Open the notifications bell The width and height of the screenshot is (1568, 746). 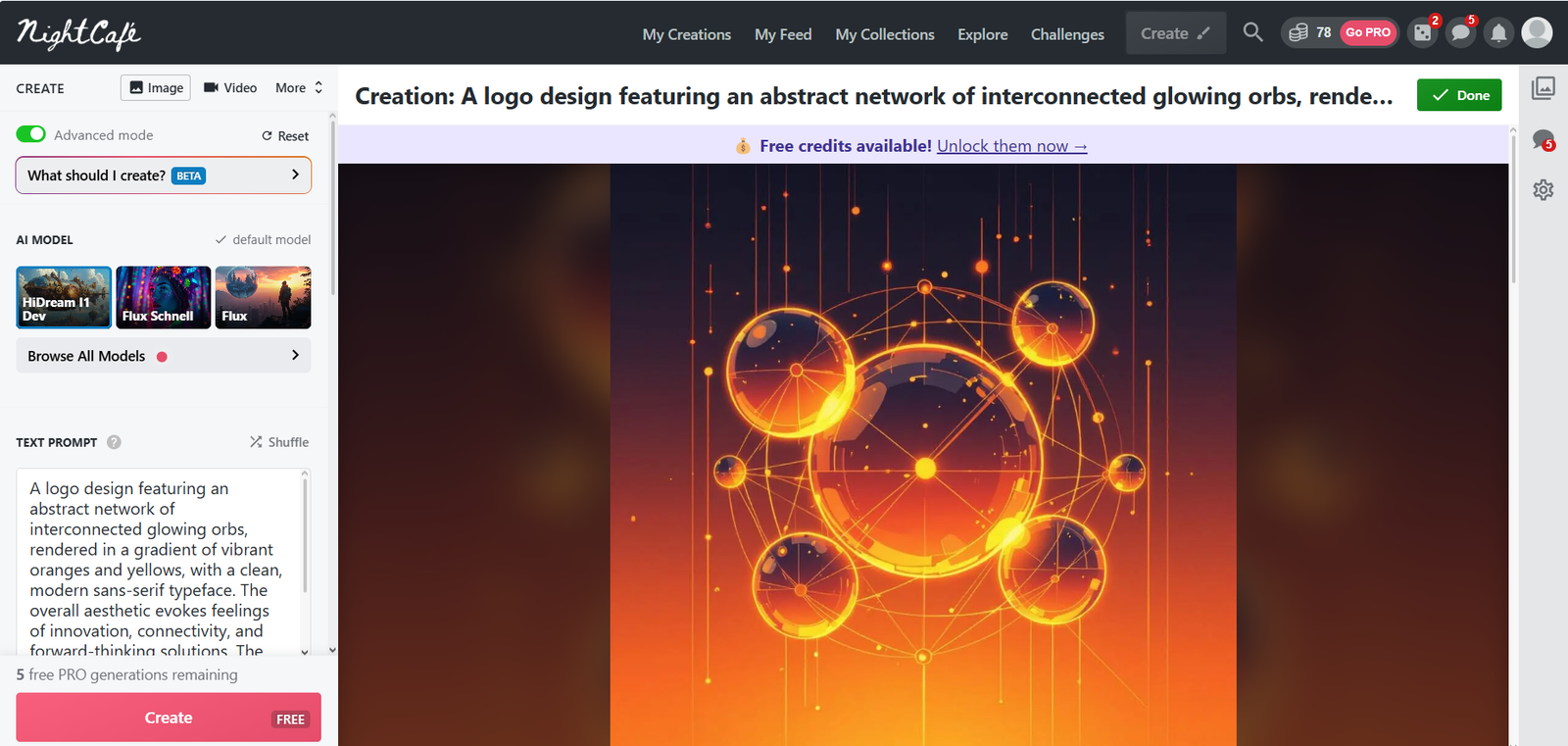tap(1498, 33)
